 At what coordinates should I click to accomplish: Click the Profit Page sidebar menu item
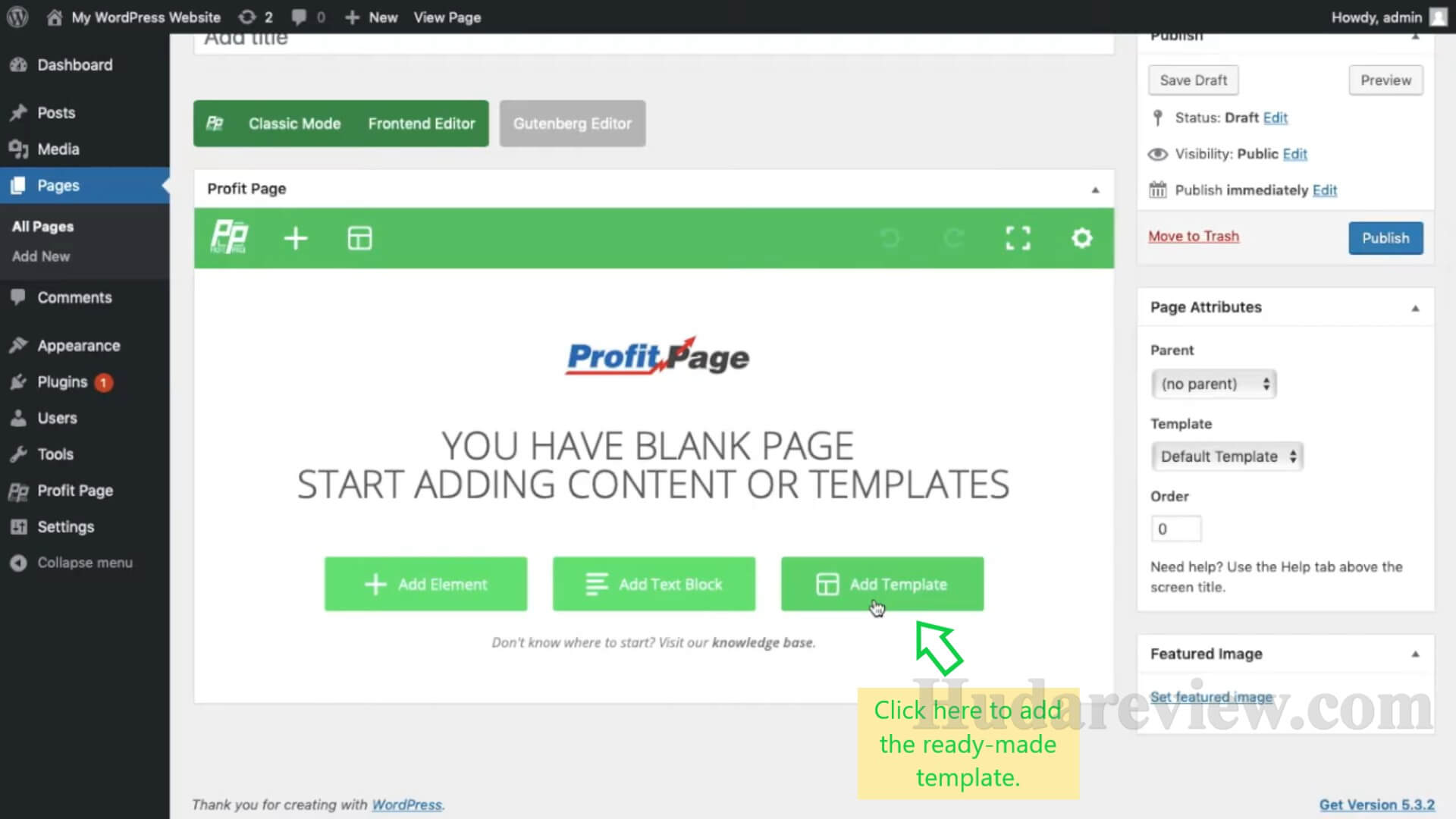click(x=74, y=490)
